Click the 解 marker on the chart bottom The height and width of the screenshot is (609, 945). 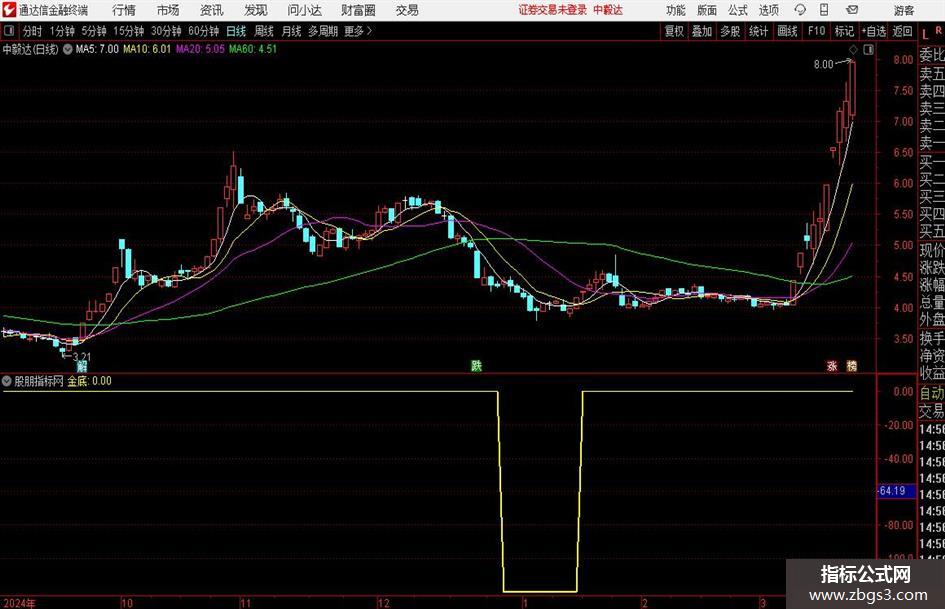pyautogui.click(x=81, y=366)
